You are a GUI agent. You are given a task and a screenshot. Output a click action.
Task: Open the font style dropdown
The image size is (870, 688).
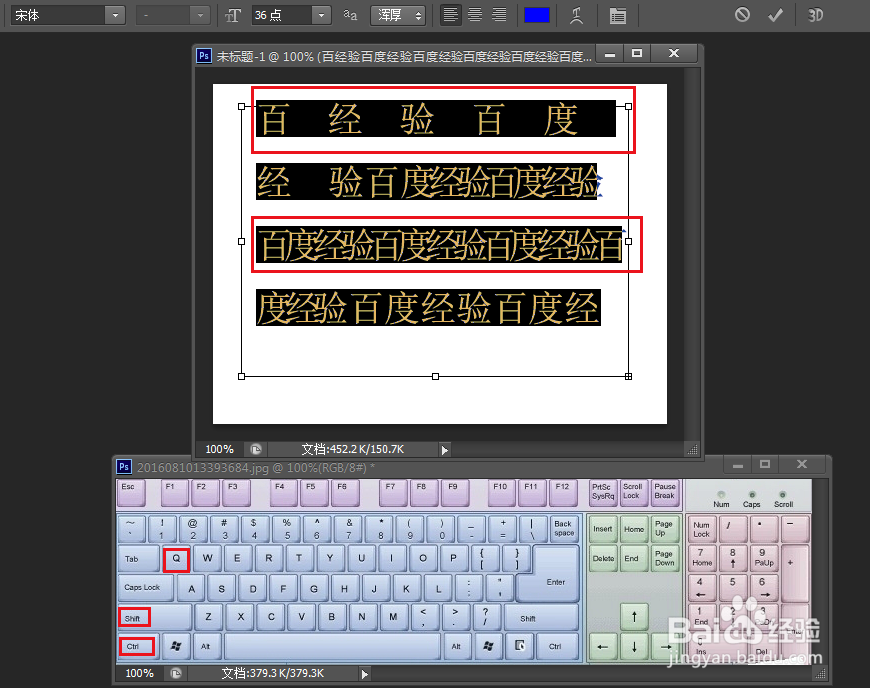(x=173, y=16)
